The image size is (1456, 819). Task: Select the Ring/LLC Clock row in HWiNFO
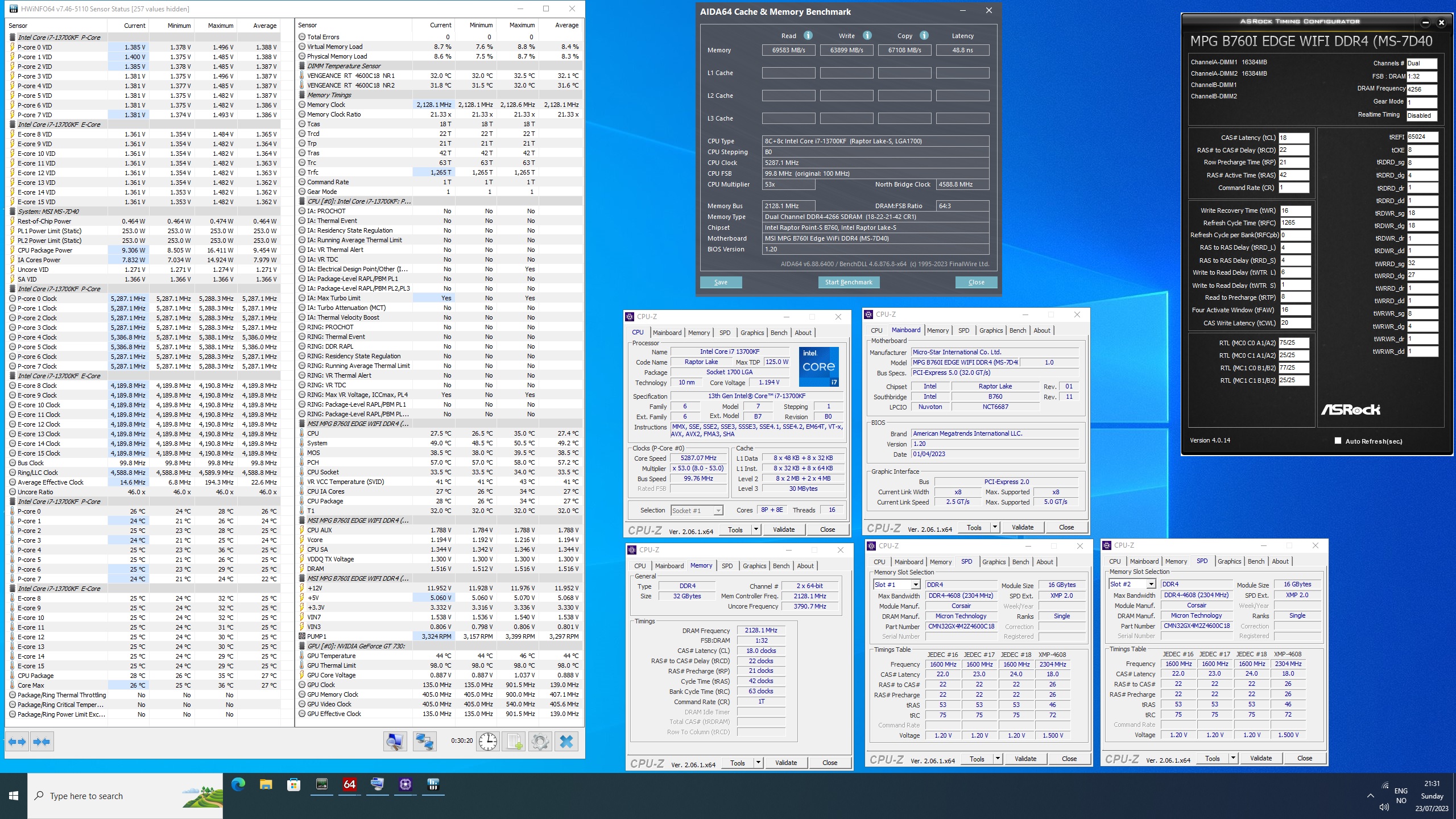(143, 473)
